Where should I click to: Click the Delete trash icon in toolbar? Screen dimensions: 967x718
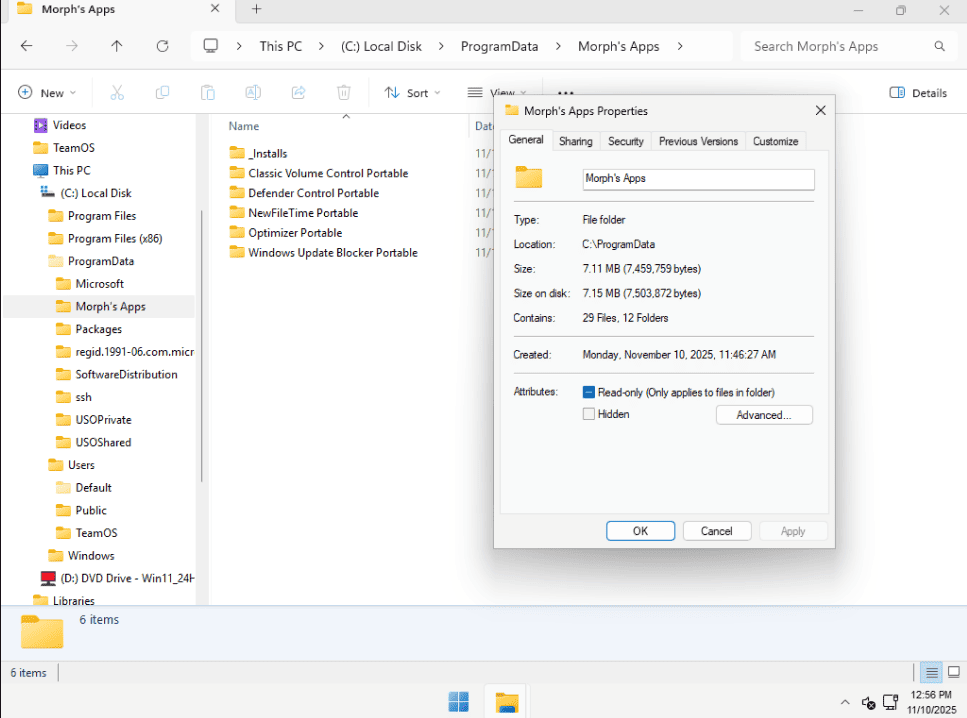click(x=343, y=93)
